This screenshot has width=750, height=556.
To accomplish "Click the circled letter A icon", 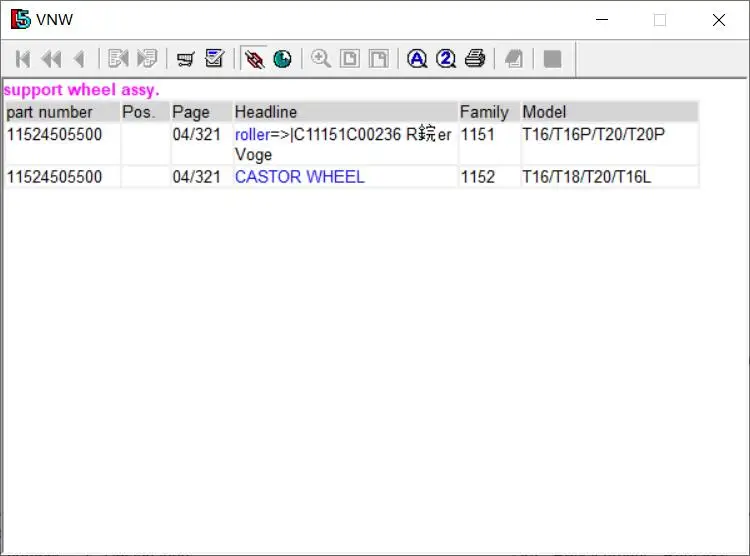I will [x=417, y=59].
